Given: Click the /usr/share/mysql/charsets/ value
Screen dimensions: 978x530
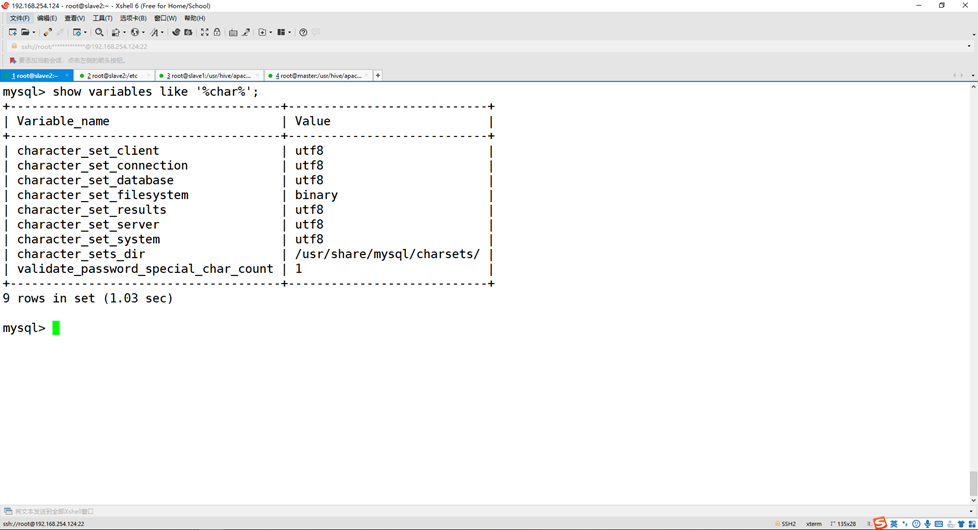Looking at the screenshot, I should [387, 254].
